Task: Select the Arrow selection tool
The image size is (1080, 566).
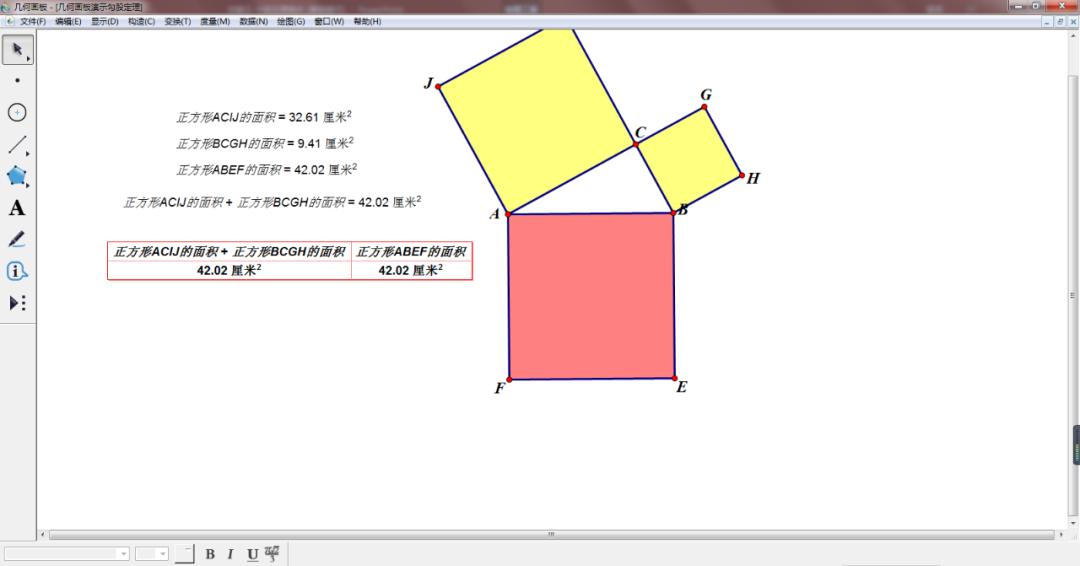Action: 17,50
